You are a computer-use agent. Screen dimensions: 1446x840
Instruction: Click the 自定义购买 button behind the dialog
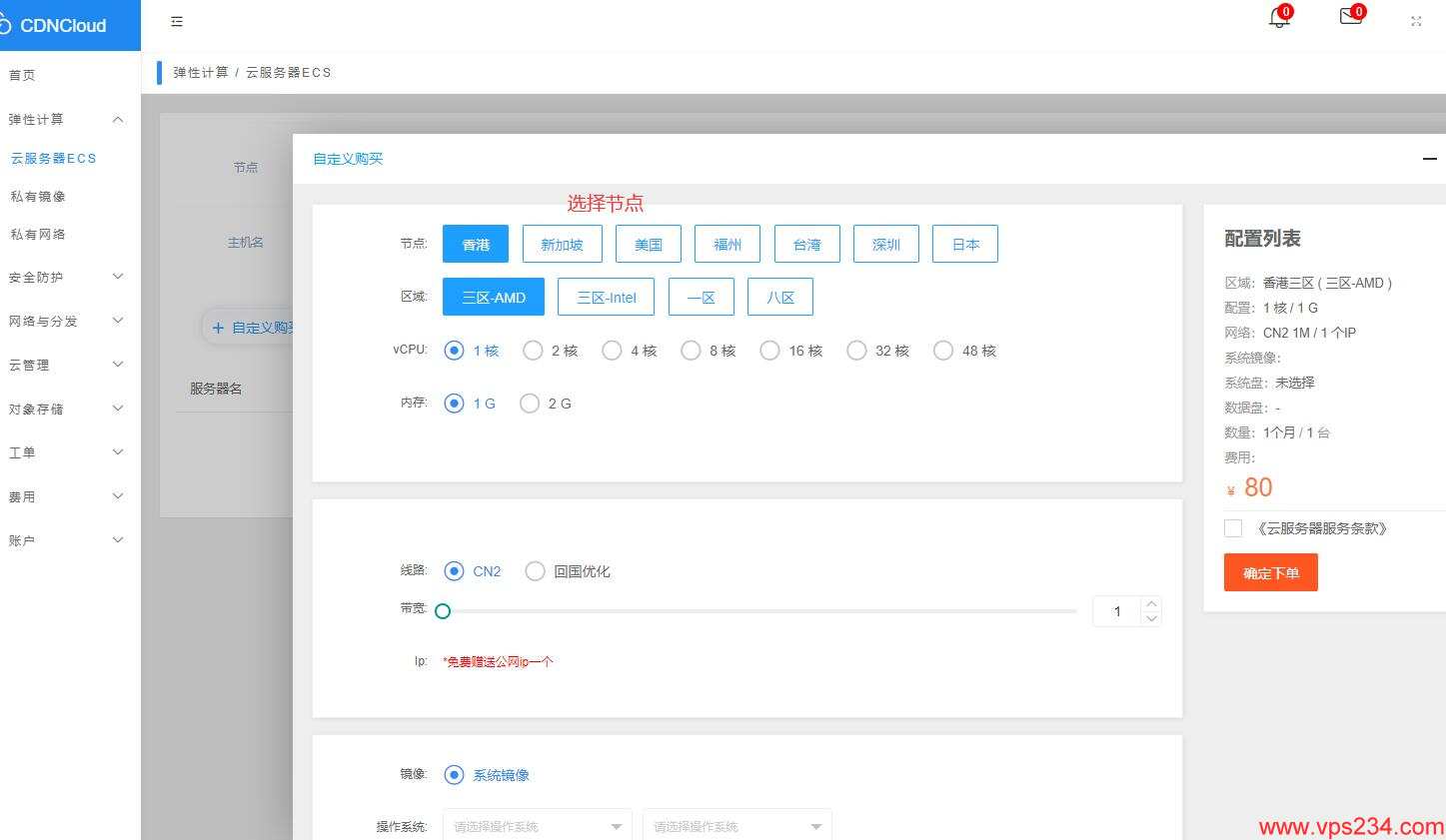pyautogui.click(x=250, y=328)
